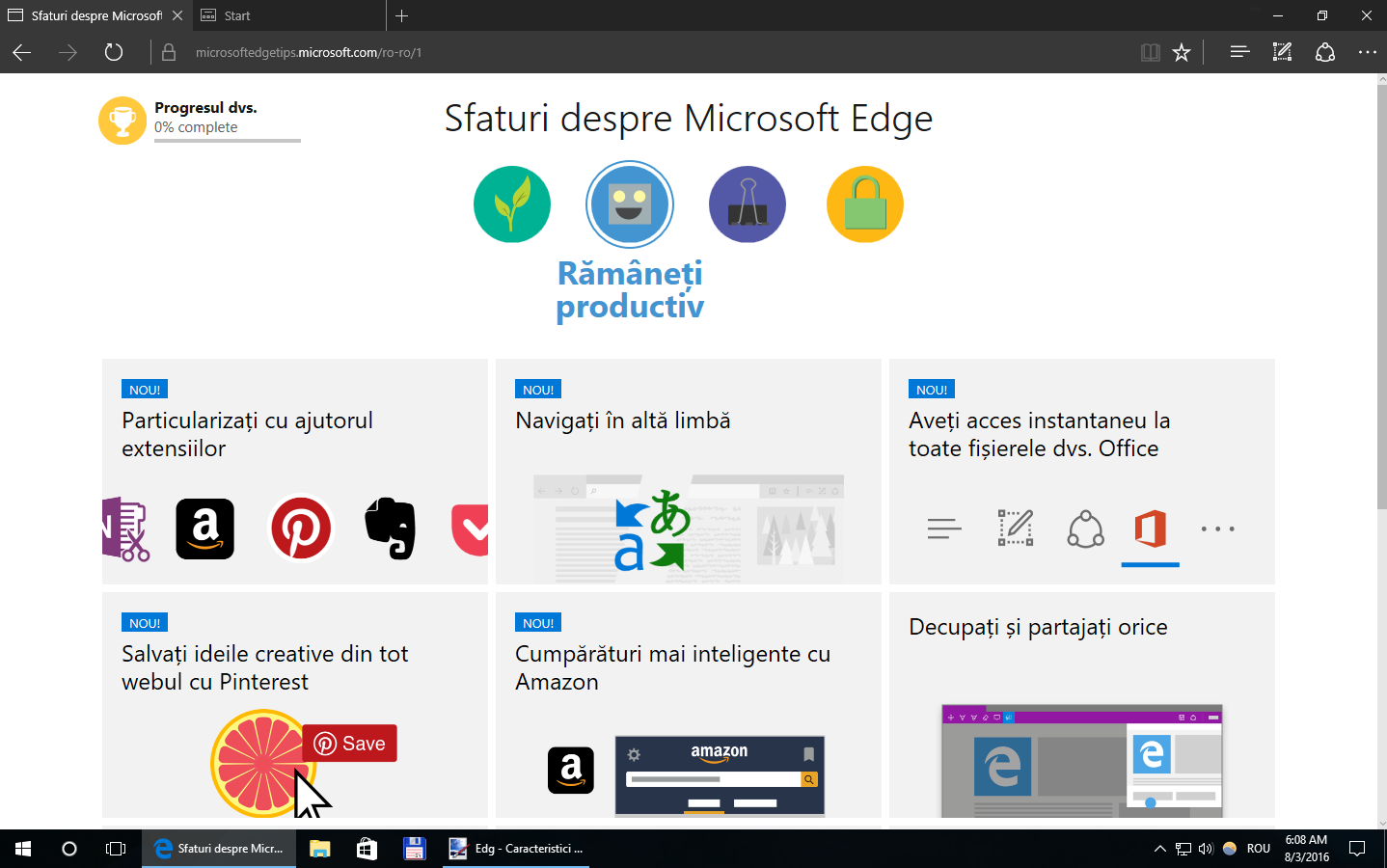Open 'Particularizați cu ajutorul extensiilor' tip
Screen dimensions: 1387x868
(x=295, y=472)
